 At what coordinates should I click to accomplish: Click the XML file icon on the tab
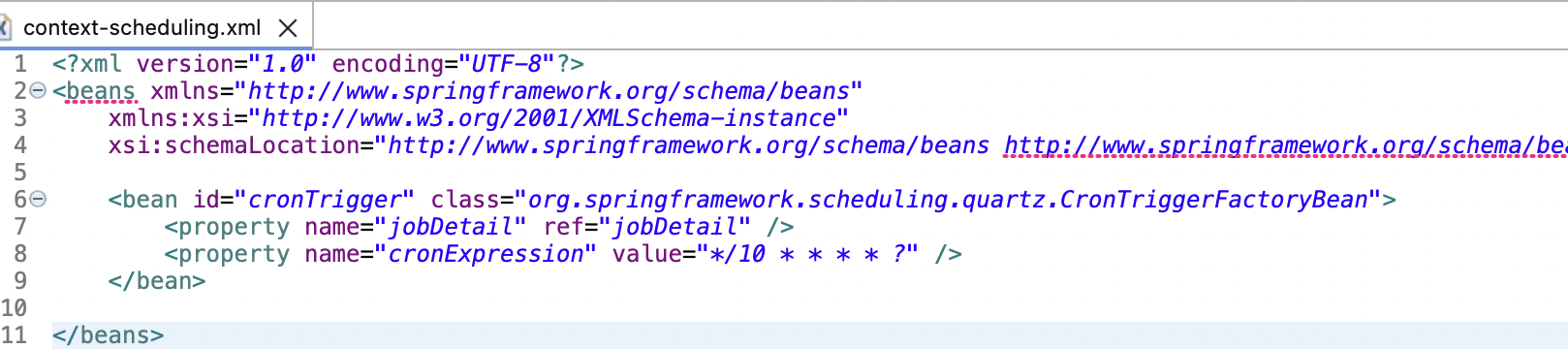[x=4, y=27]
